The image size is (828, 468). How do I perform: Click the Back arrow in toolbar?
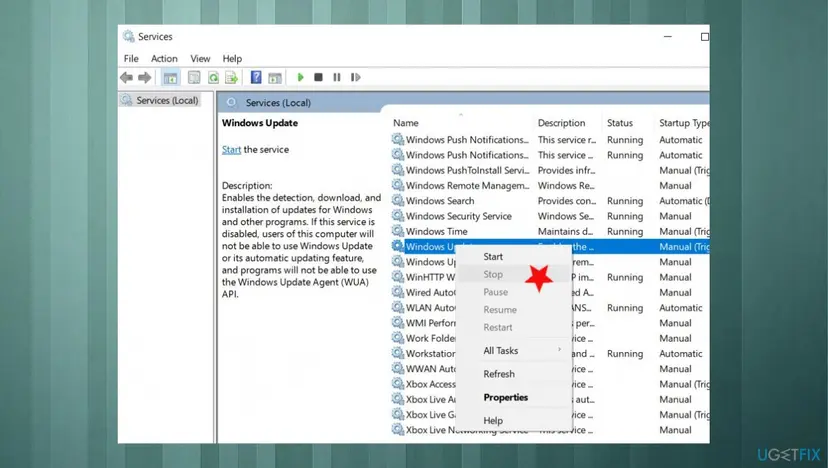(x=126, y=78)
